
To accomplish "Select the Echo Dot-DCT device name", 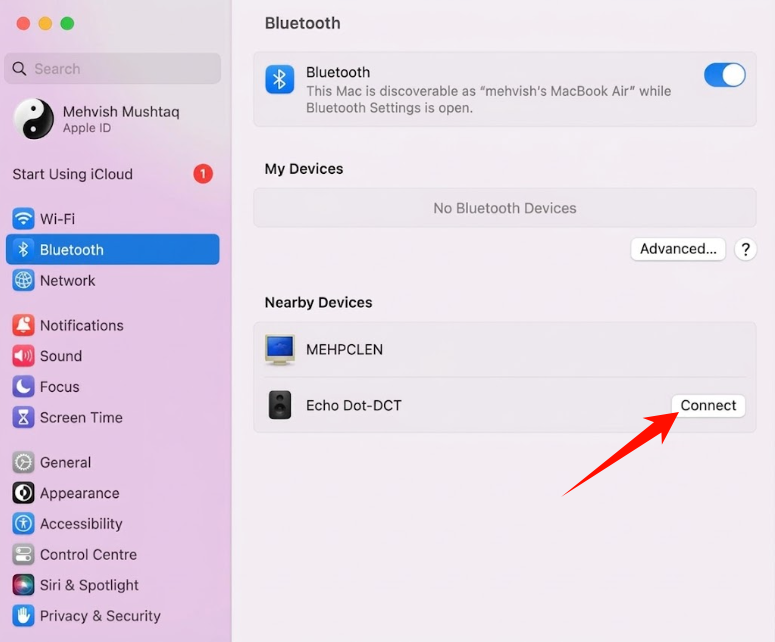I will tap(353, 405).
